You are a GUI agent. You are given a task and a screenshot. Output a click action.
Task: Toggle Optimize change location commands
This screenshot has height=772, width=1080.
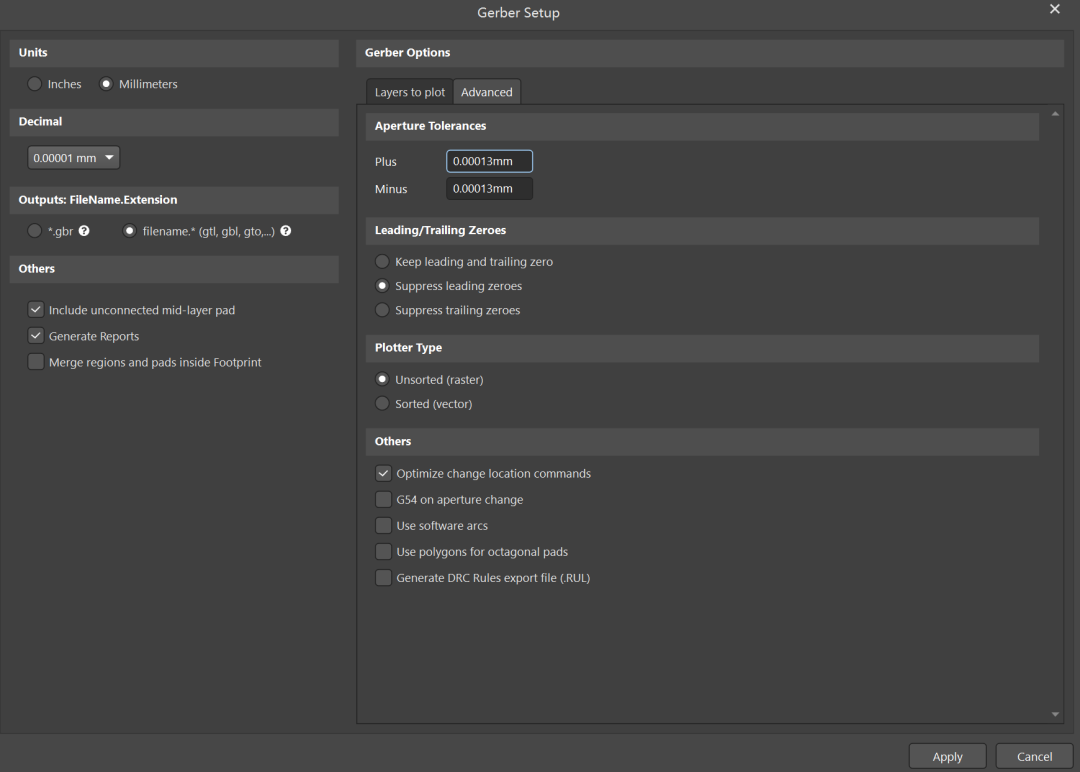coord(383,474)
